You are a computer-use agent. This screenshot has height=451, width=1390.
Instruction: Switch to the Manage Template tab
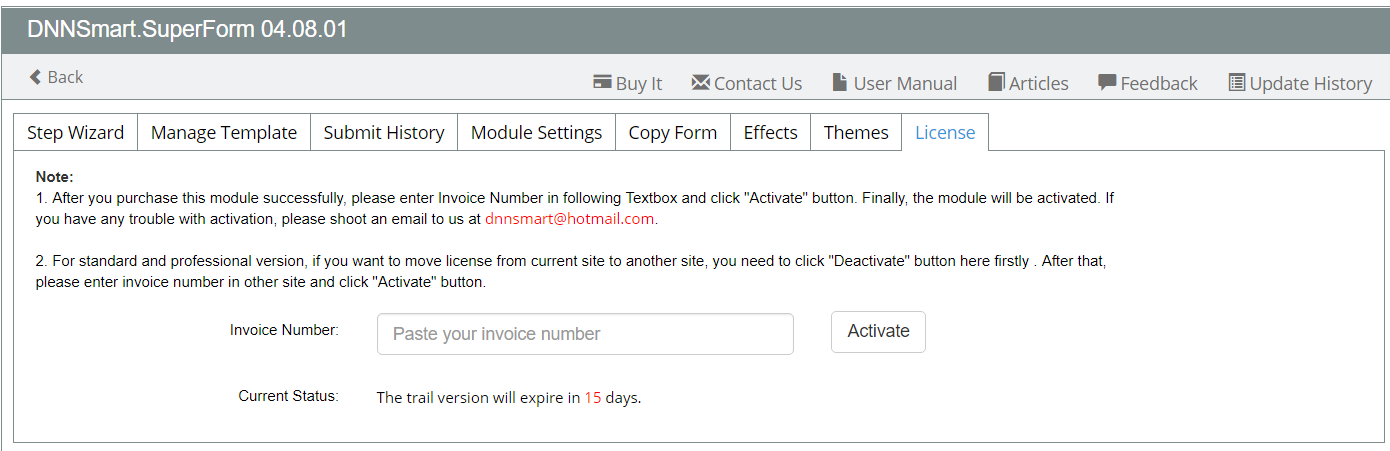point(224,132)
